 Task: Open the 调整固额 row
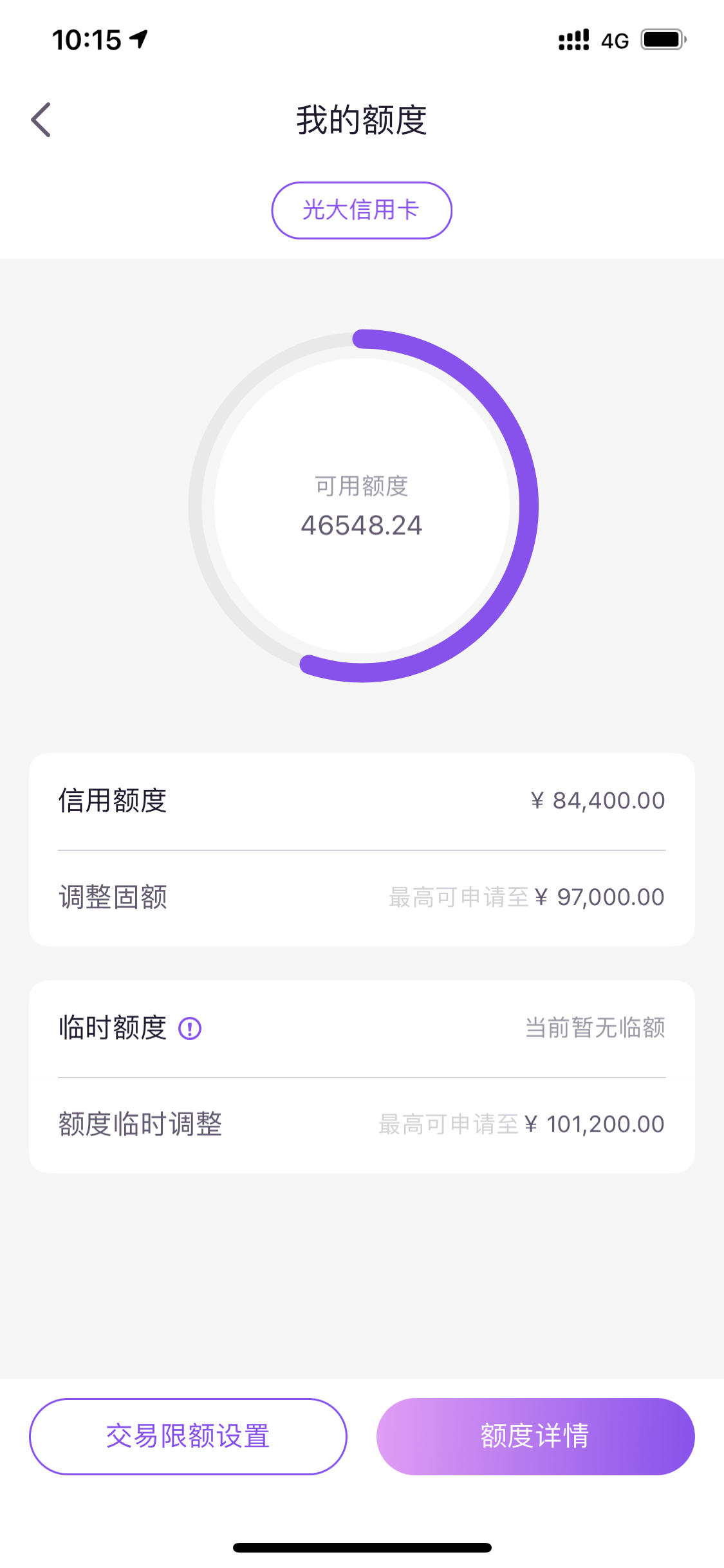click(362, 897)
